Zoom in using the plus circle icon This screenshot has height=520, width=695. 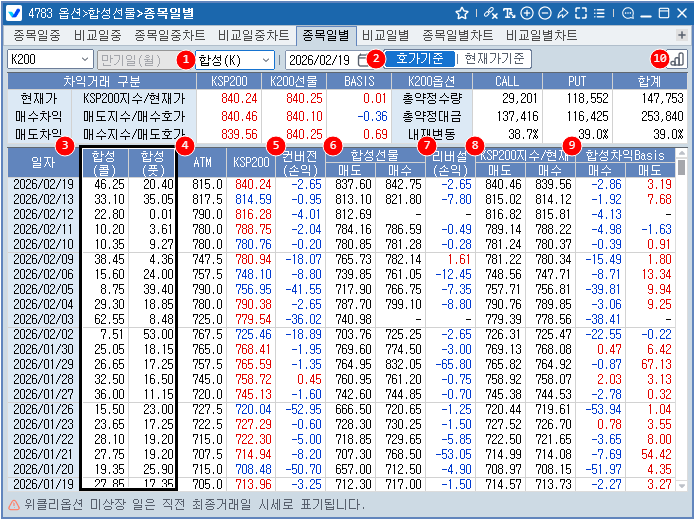[x=527, y=13]
